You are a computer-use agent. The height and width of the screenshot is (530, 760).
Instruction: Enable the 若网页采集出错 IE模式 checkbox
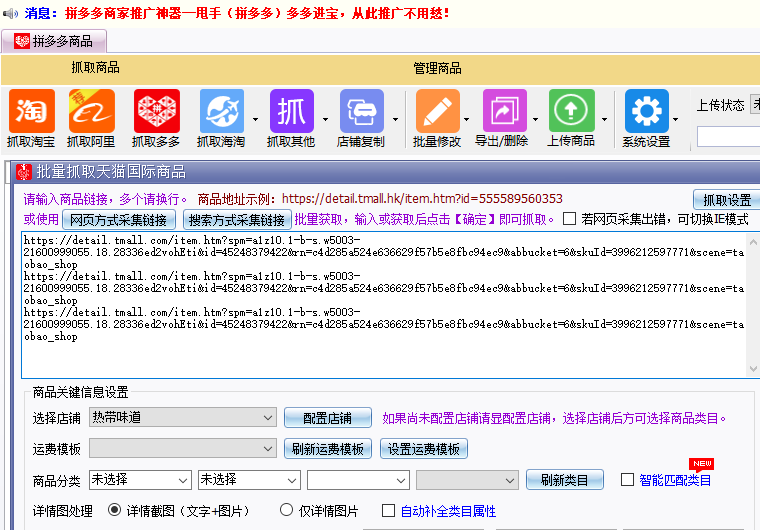coord(570,219)
